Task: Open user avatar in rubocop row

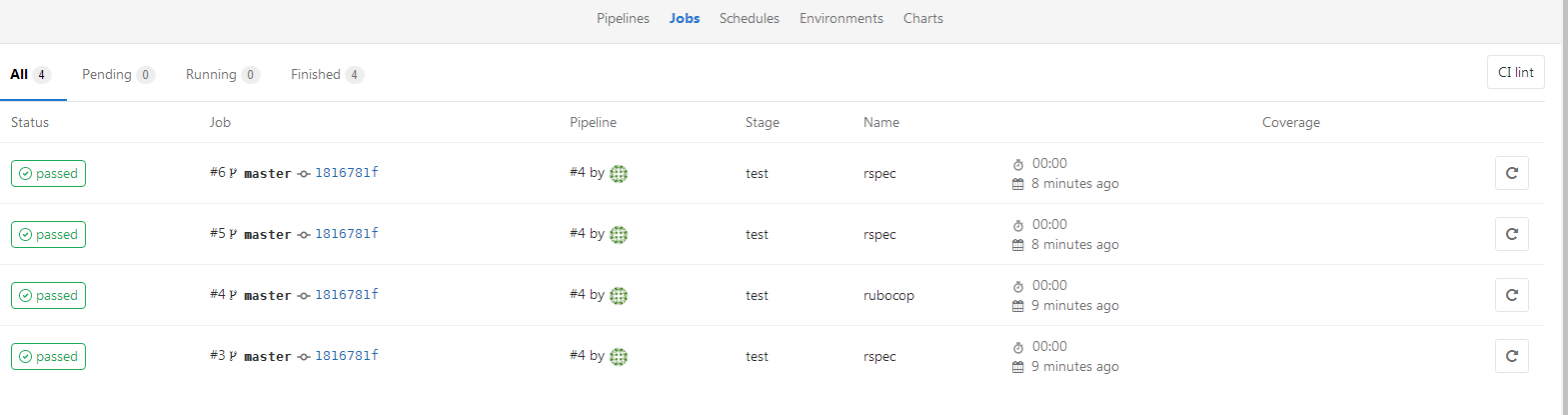Action: tap(619, 295)
